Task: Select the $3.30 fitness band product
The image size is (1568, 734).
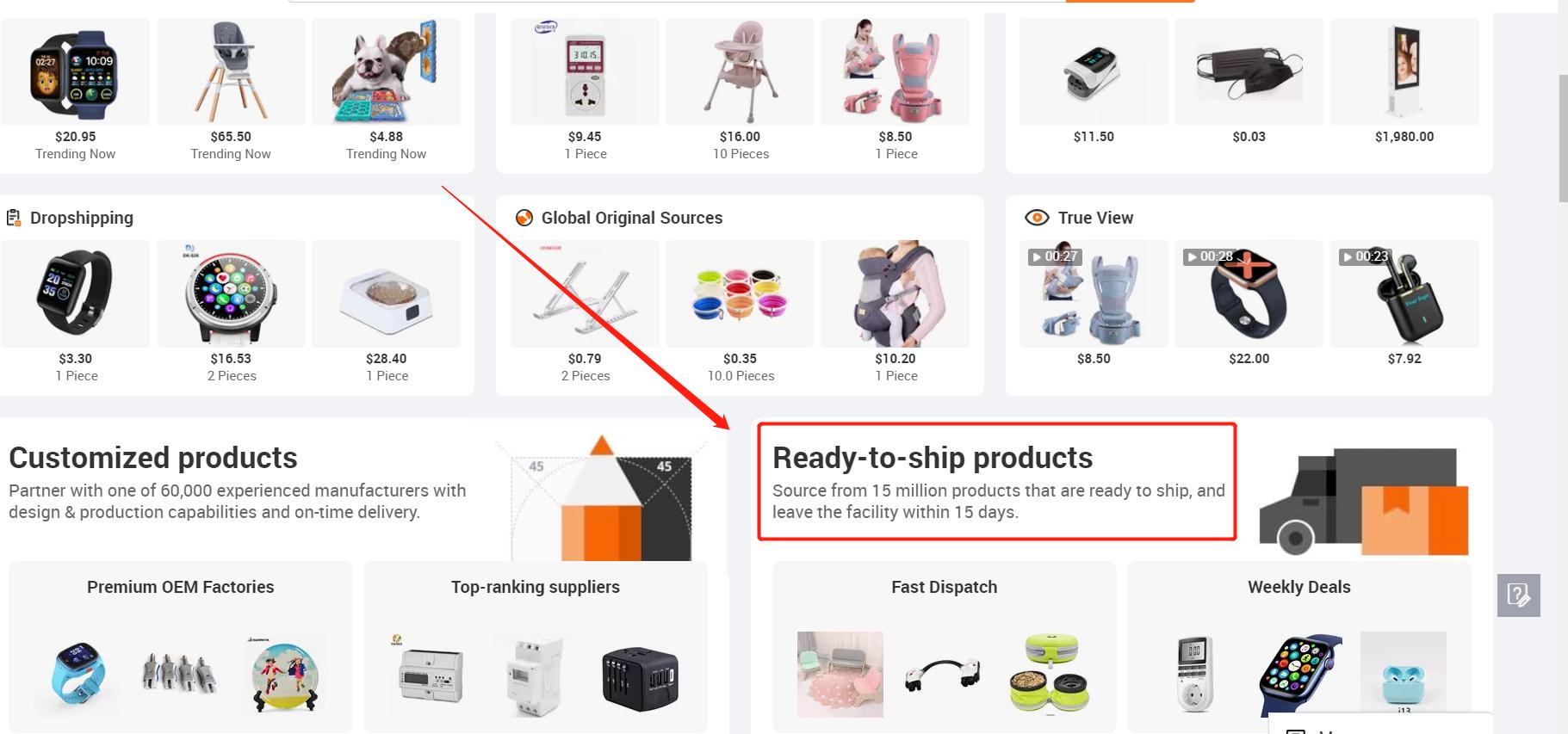Action: tap(76, 311)
